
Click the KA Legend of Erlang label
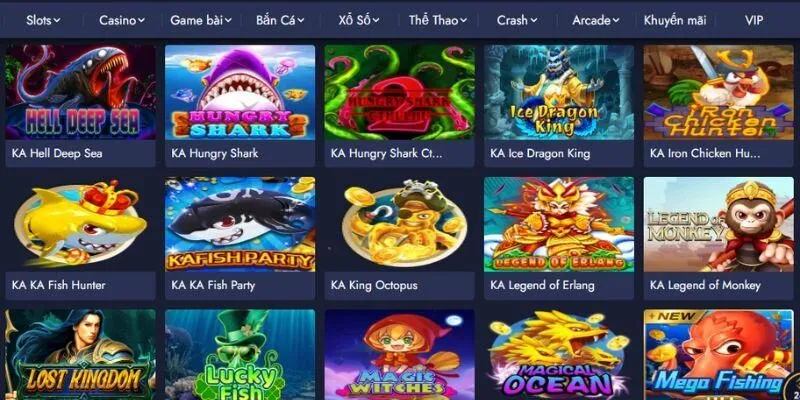pyautogui.click(x=542, y=285)
